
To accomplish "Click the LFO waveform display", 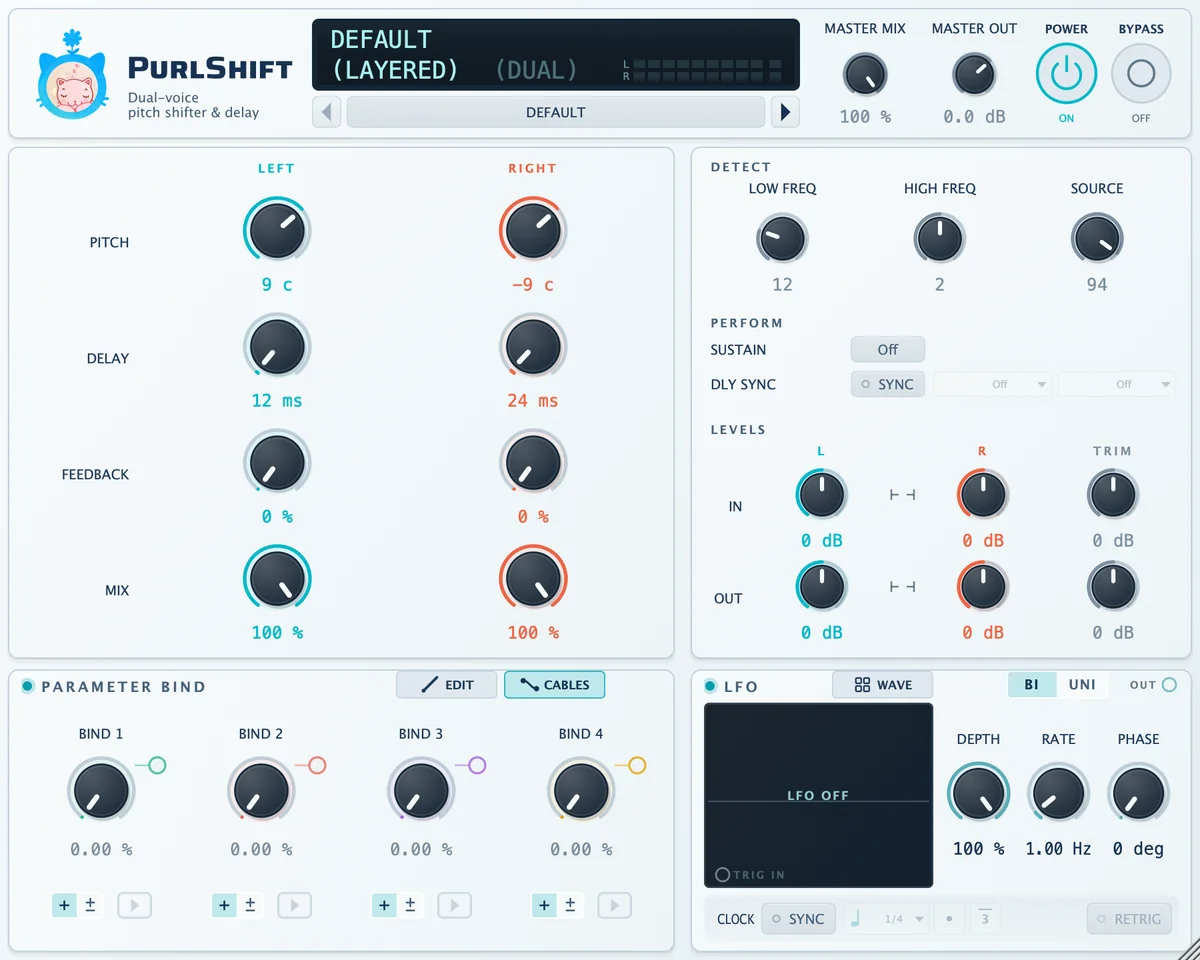I will (818, 795).
